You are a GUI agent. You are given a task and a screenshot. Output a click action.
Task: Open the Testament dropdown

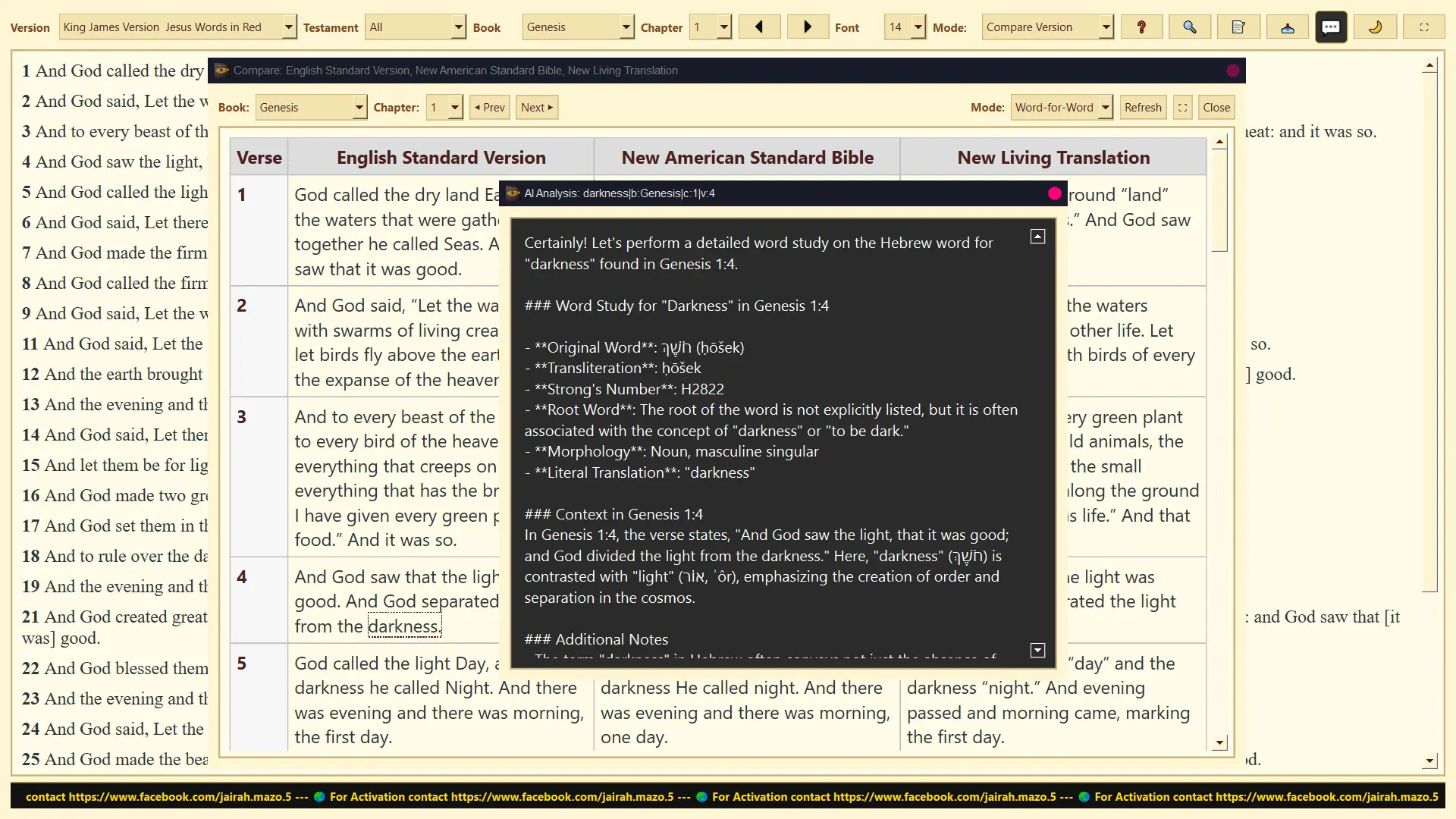(416, 27)
